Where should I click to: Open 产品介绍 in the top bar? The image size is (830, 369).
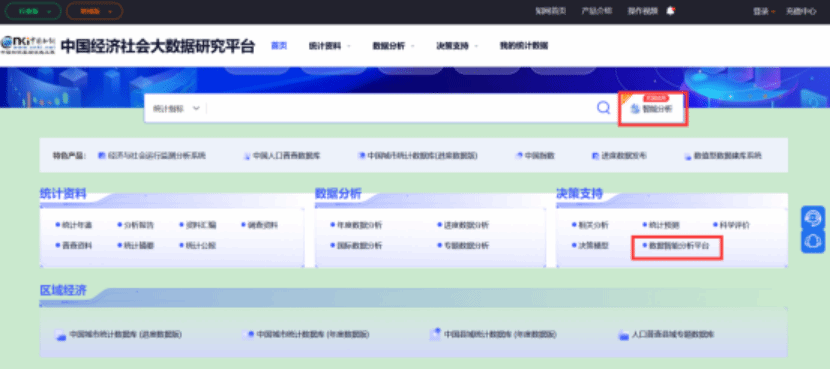tap(597, 11)
